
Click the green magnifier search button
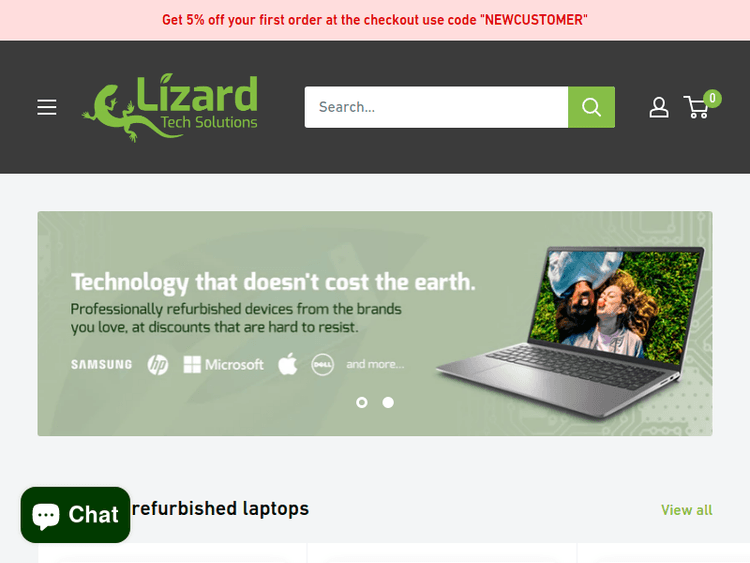point(591,107)
